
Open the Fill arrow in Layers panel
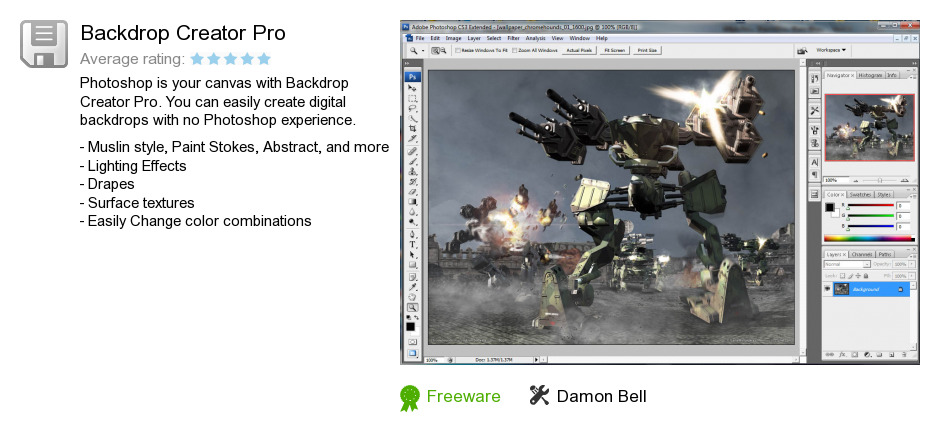pos(912,276)
